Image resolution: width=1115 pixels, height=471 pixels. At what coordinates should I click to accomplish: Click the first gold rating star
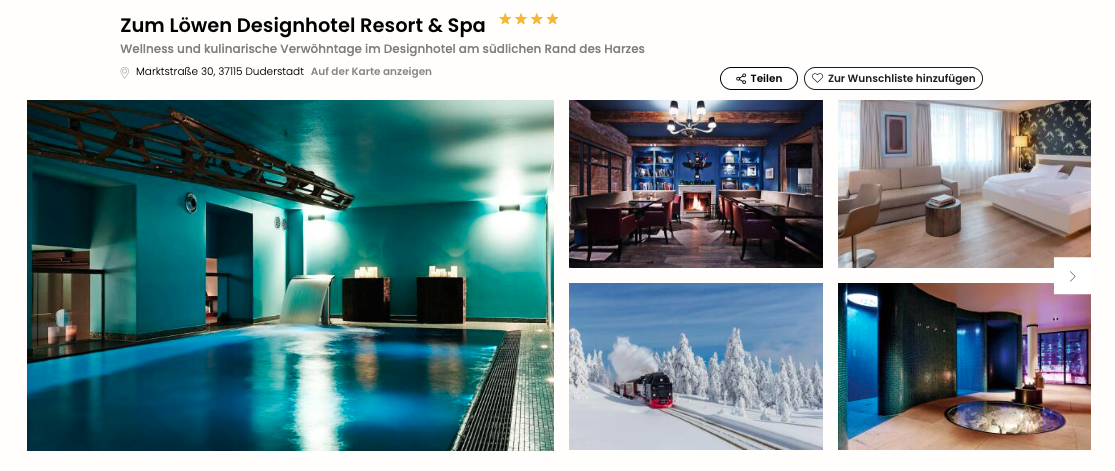(x=505, y=19)
